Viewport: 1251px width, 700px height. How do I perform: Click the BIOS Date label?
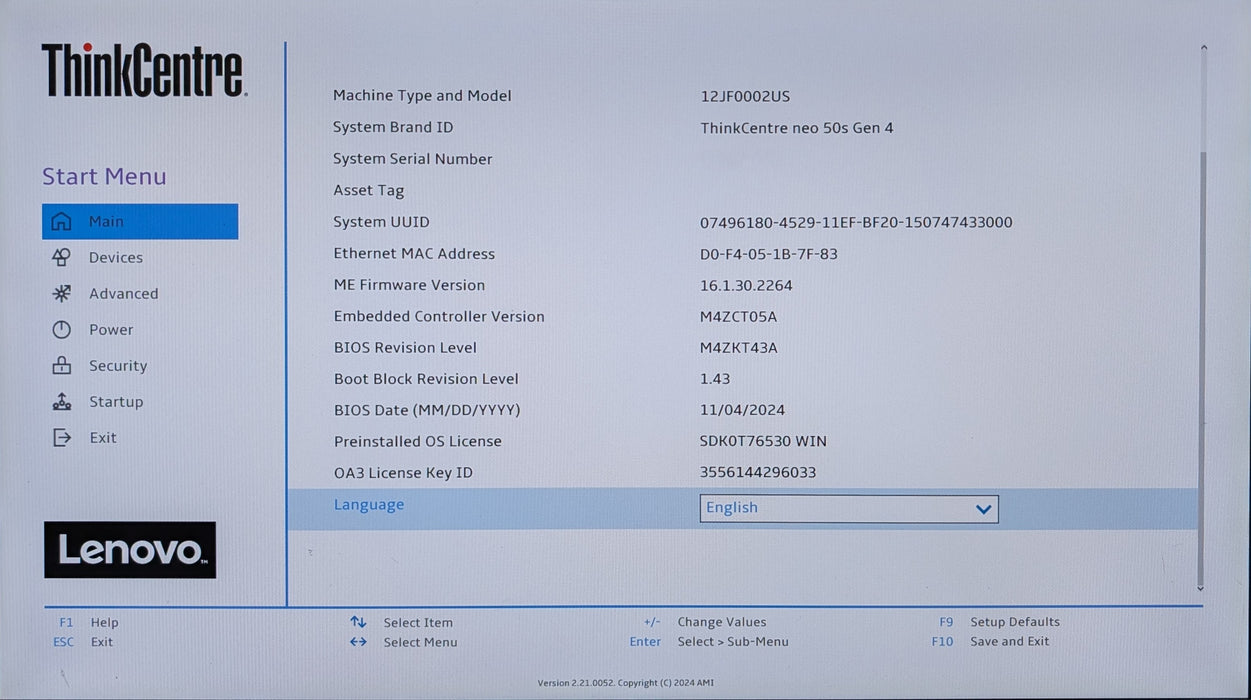427,410
